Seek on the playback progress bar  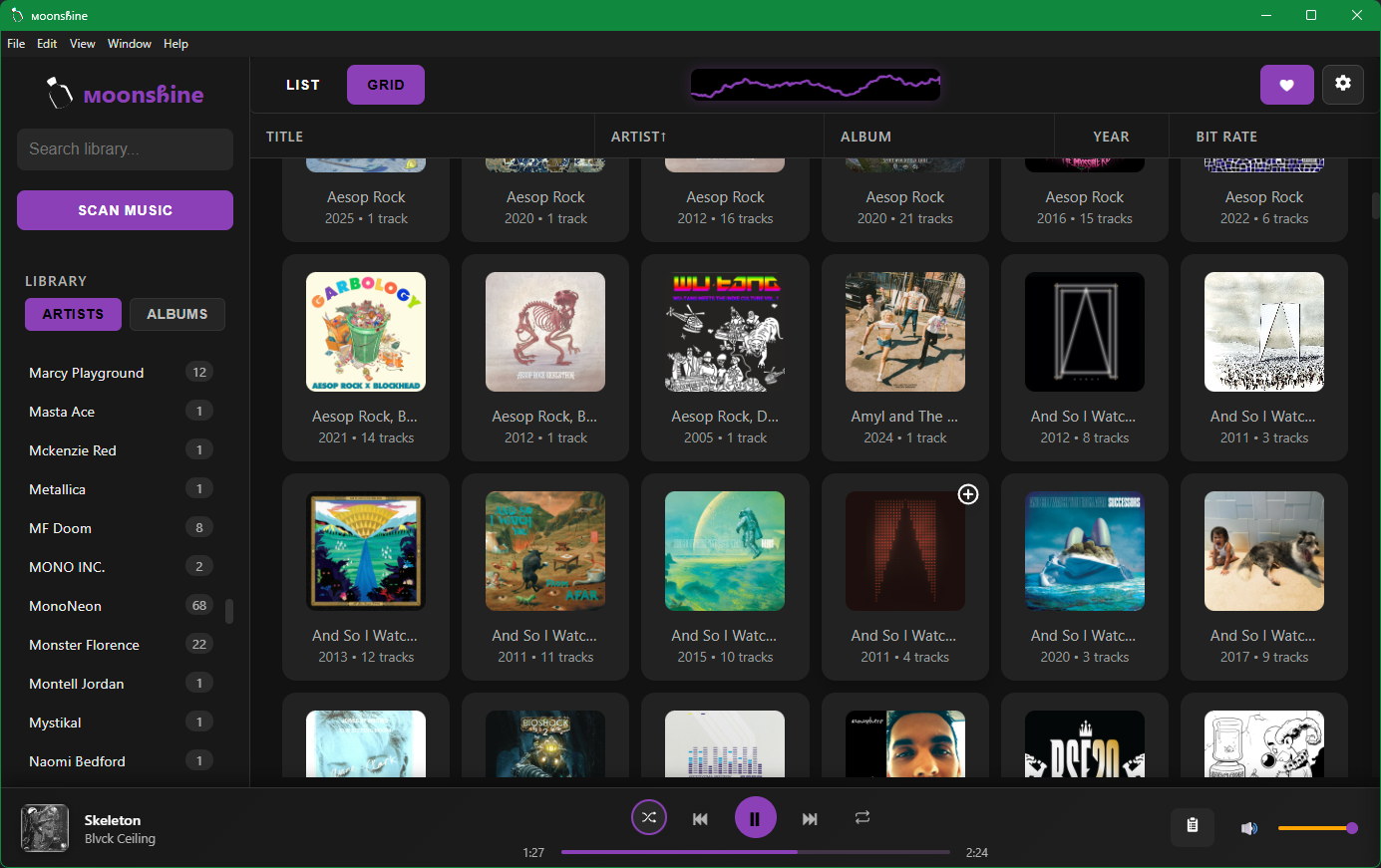coord(755,852)
